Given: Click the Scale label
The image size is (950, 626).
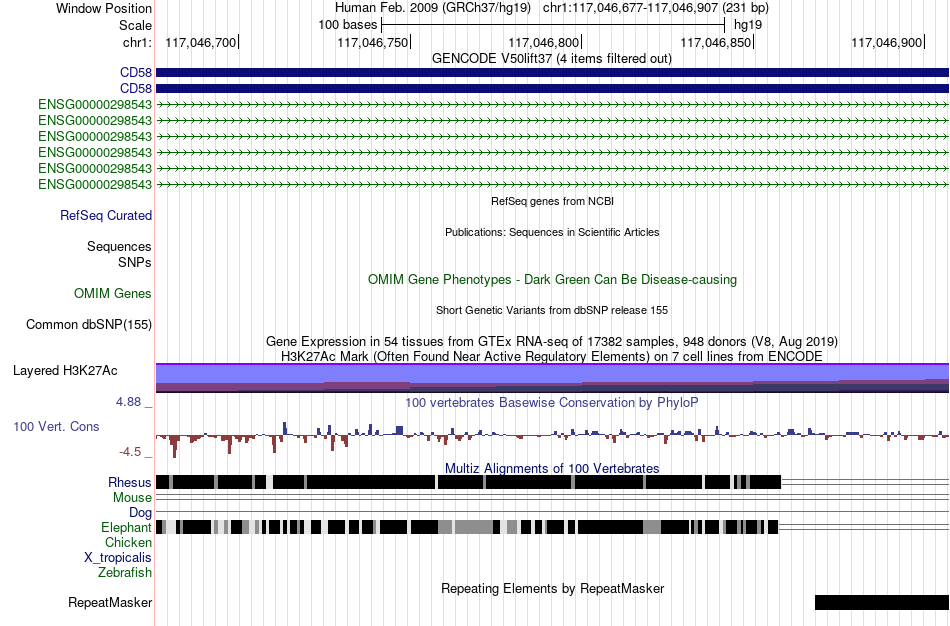Looking at the screenshot, I should point(135,25).
